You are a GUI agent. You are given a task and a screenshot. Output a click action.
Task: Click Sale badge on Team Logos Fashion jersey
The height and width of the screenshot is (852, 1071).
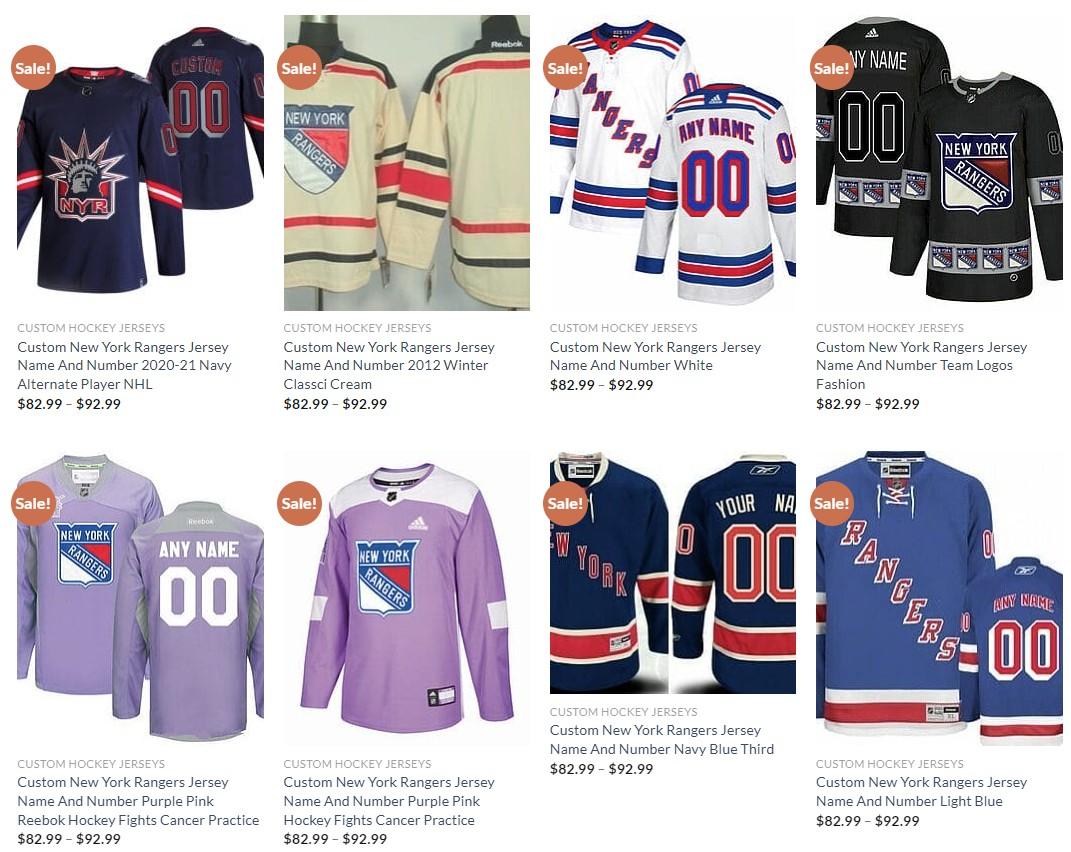831,68
